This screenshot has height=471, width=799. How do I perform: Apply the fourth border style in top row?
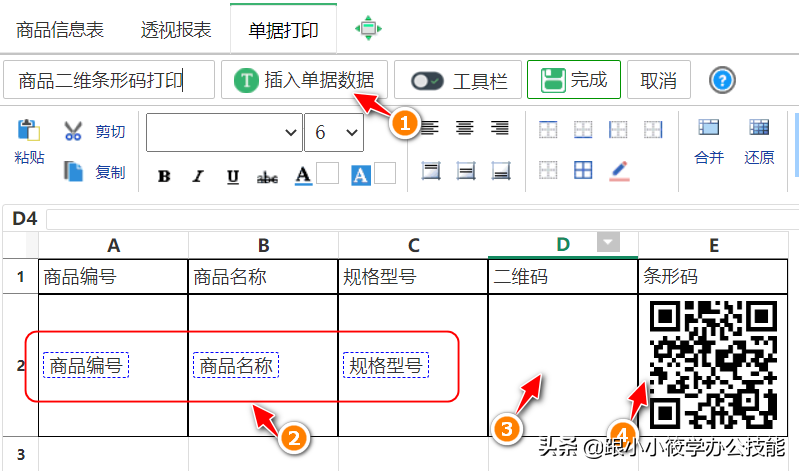pyautogui.click(x=653, y=129)
